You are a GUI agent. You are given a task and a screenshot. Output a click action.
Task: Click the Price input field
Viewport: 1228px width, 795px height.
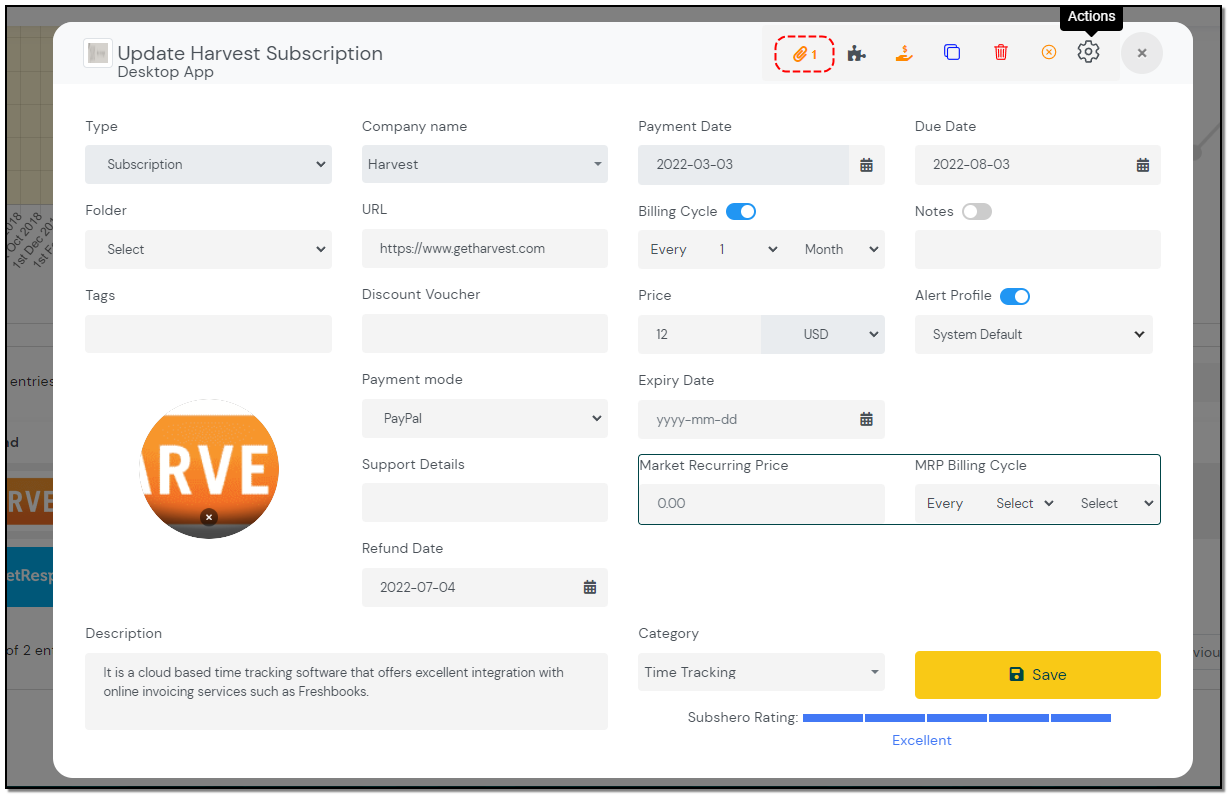[x=700, y=335]
